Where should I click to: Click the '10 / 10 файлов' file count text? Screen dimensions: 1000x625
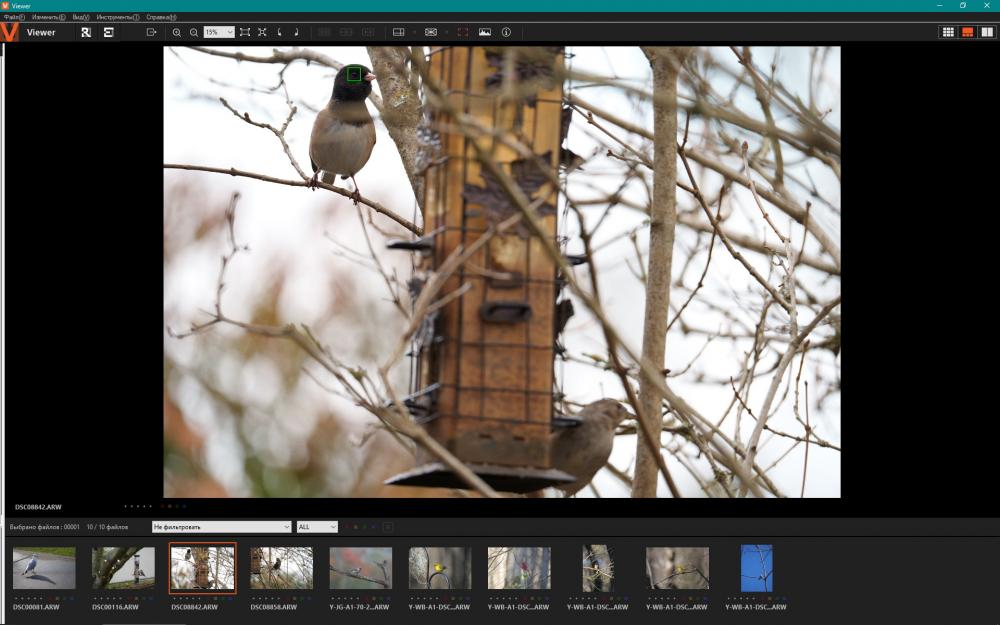[107, 527]
